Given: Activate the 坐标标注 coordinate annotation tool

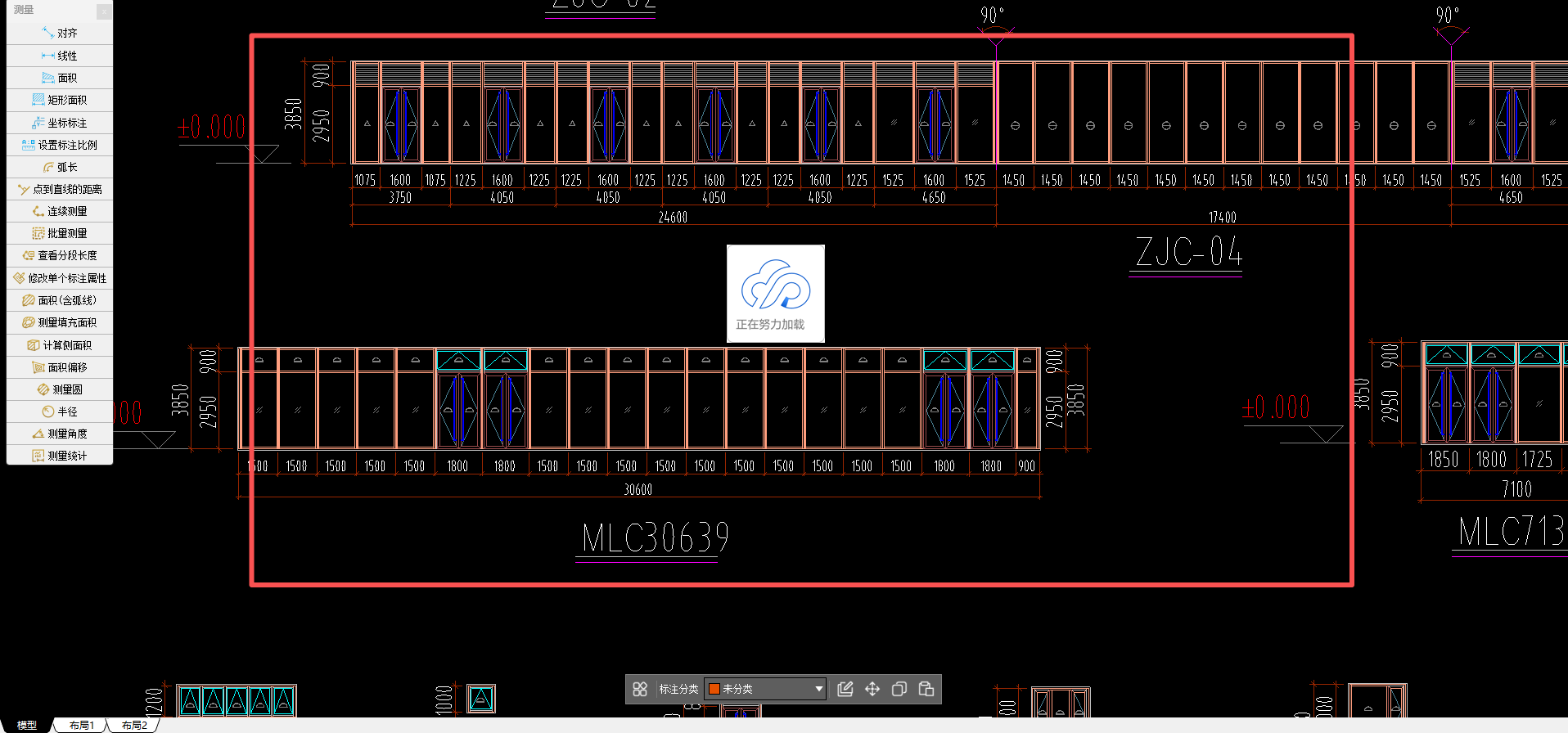Looking at the screenshot, I should click(x=60, y=123).
